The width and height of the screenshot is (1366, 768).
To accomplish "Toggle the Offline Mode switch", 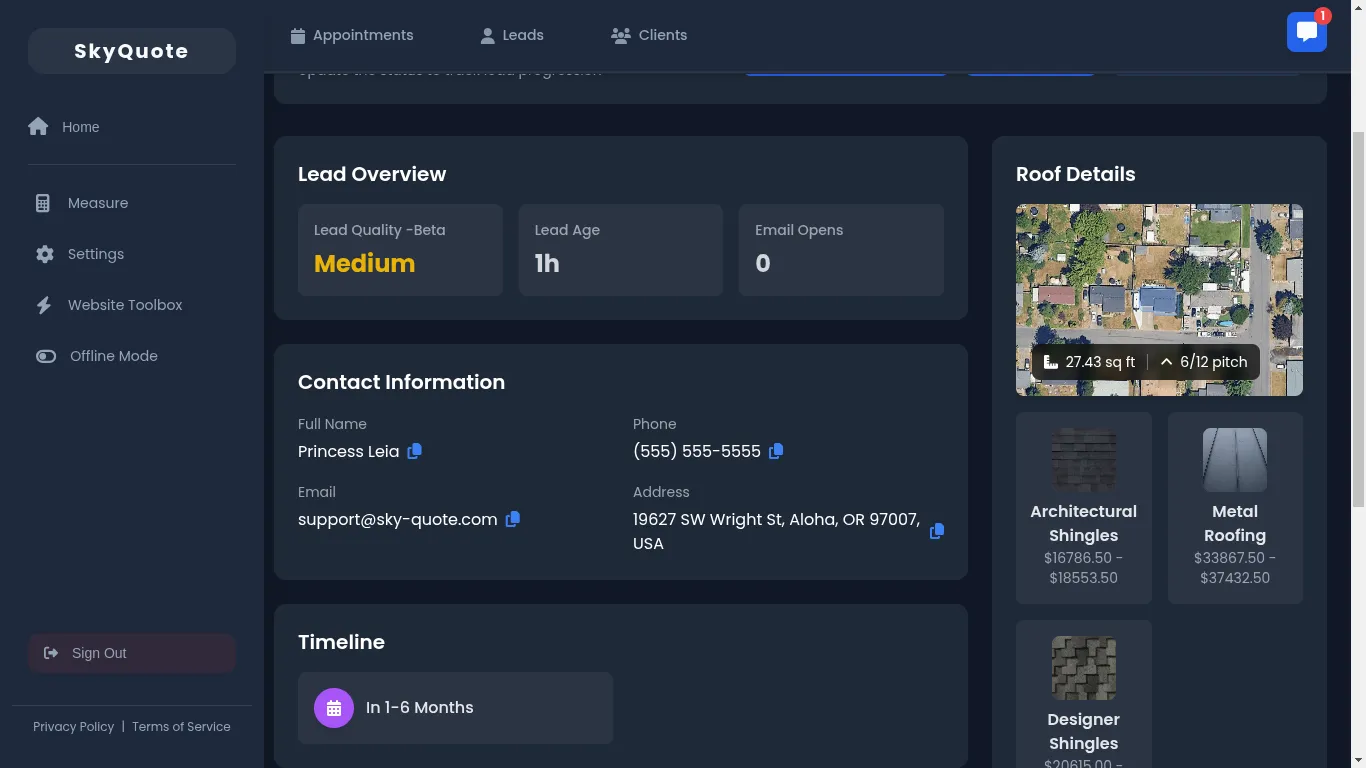I will [46, 356].
